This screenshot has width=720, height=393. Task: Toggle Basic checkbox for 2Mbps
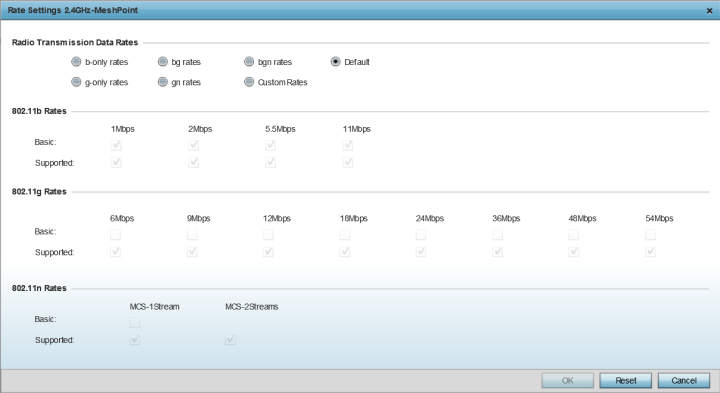[194, 145]
